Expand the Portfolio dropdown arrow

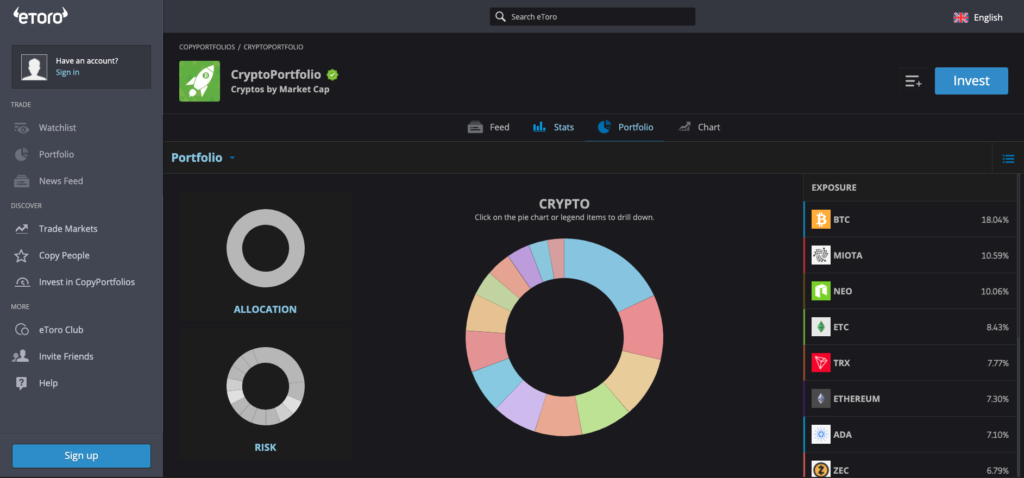click(x=232, y=158)
